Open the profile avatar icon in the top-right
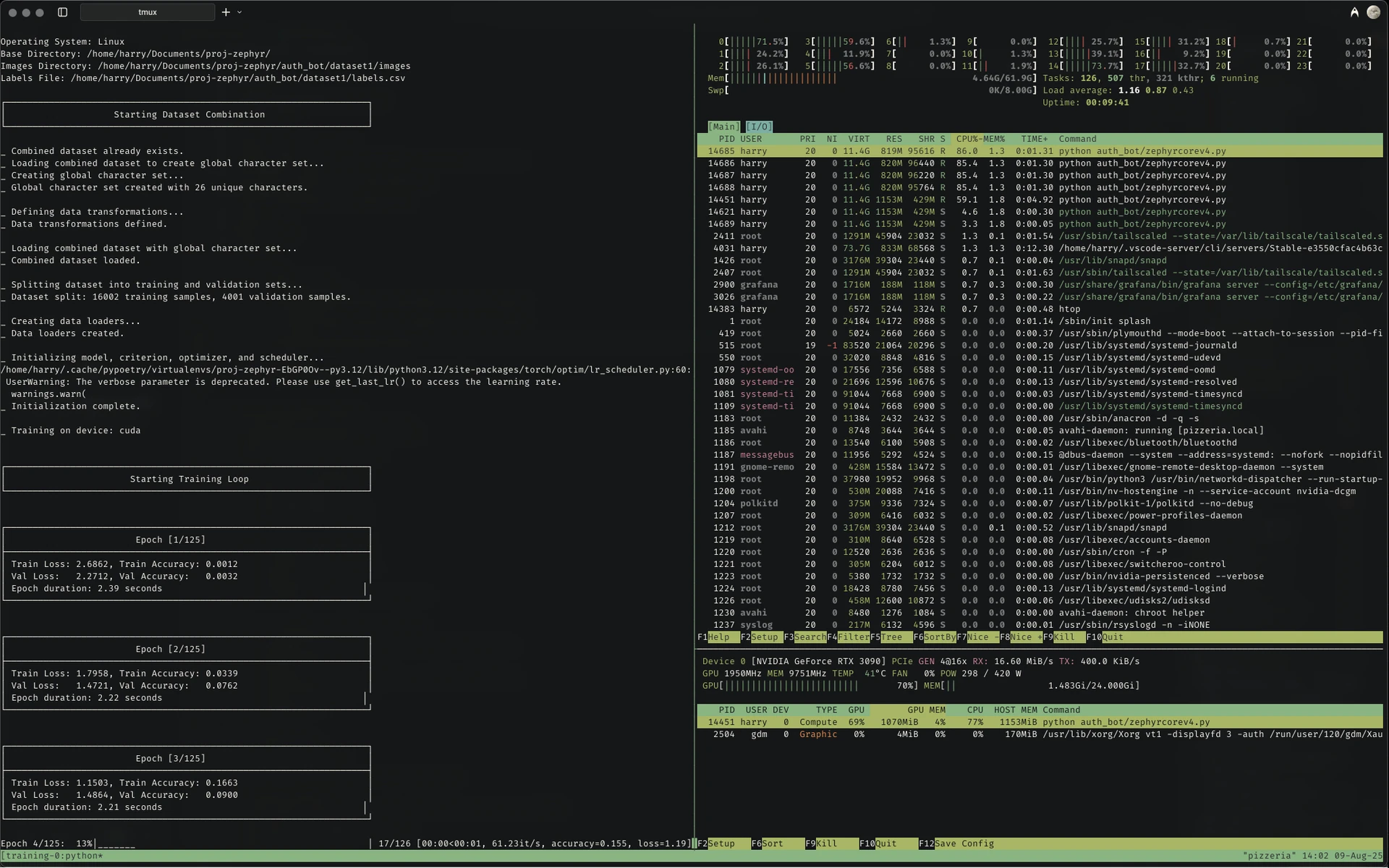 click(1374, 12)
